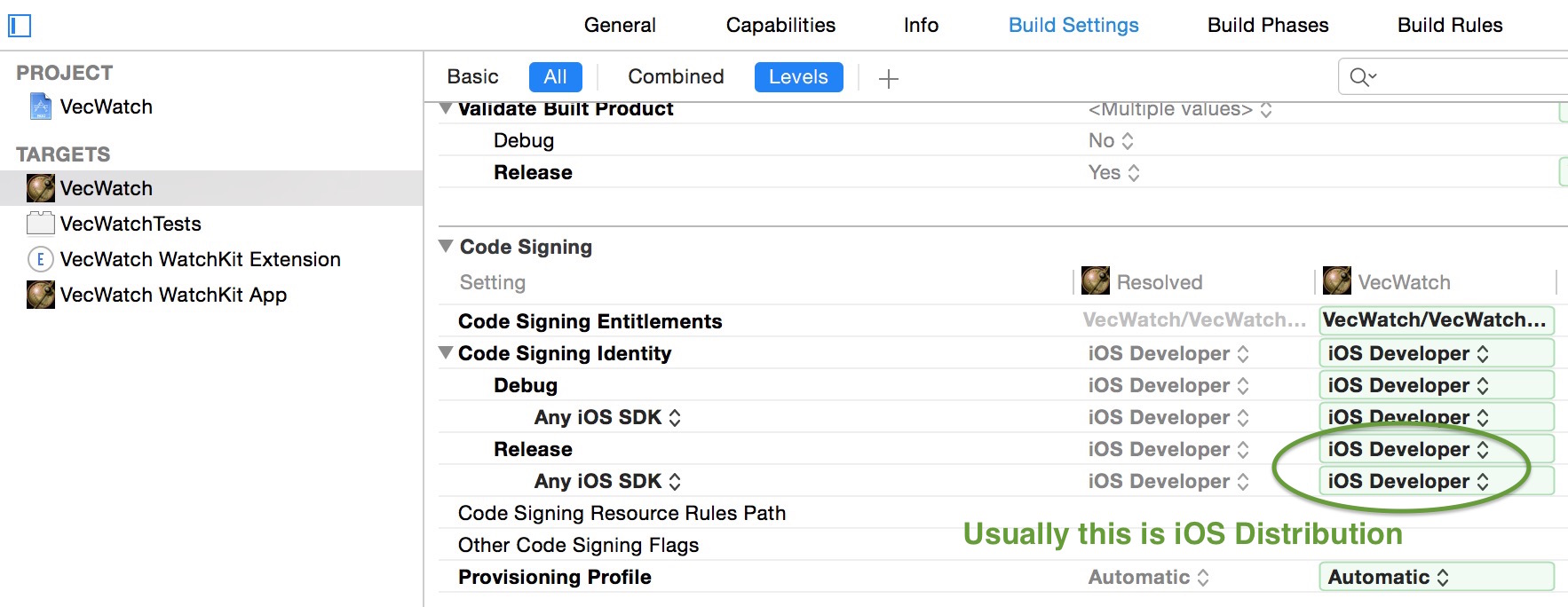Collapse the Validate Built Product setting

pos(446,109)
